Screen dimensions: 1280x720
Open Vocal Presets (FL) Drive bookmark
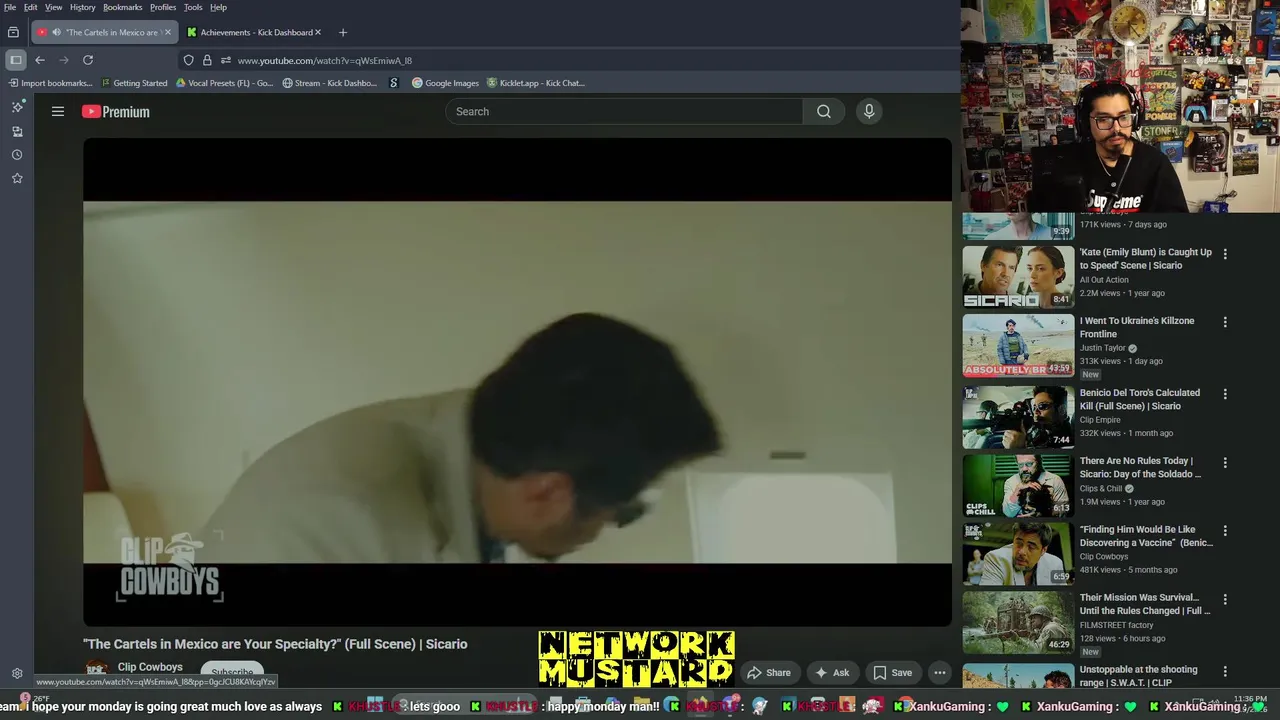(x=224, y=83)
